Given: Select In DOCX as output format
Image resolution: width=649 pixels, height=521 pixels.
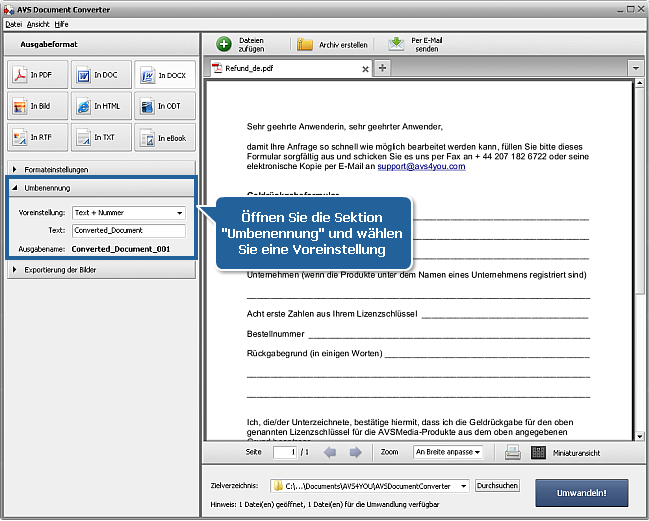Looking at the screenshot, I should tap(164, 75).
